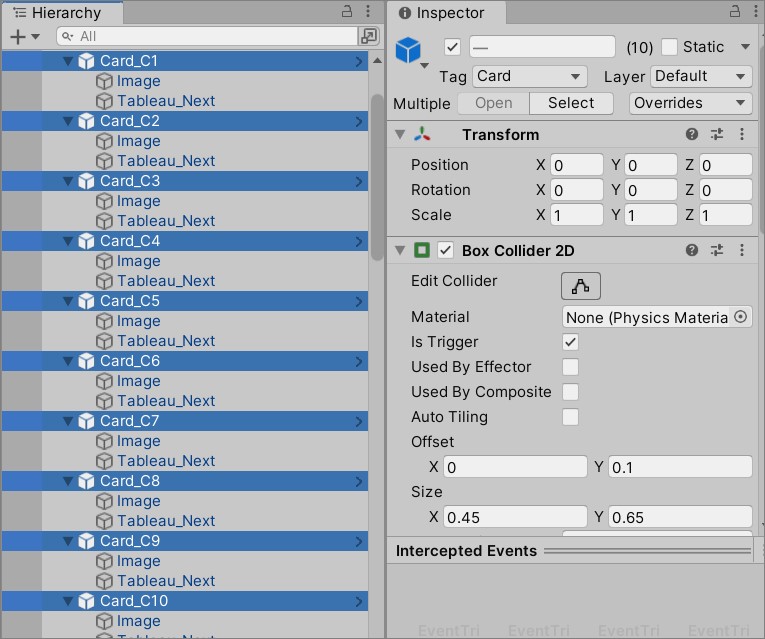Screen dimensions: 765x639
Task: Click the Inspector panel lock icon
Action: point(735,11)
